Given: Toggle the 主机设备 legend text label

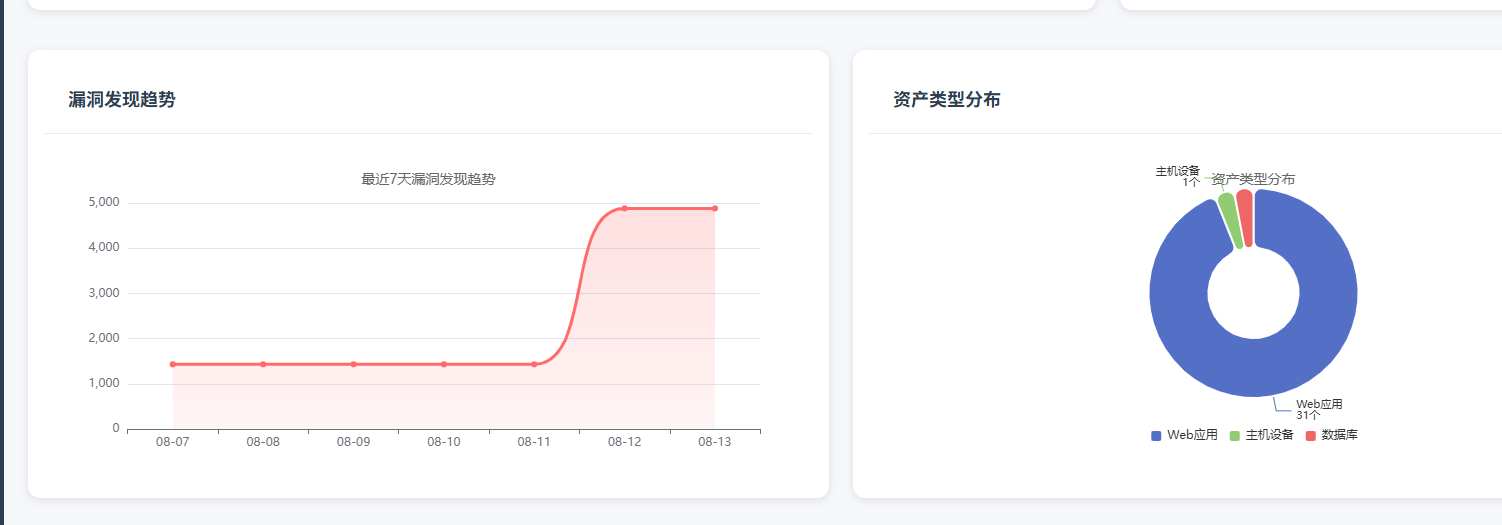Looking at the screenshot, I should tap(1270, 435).
